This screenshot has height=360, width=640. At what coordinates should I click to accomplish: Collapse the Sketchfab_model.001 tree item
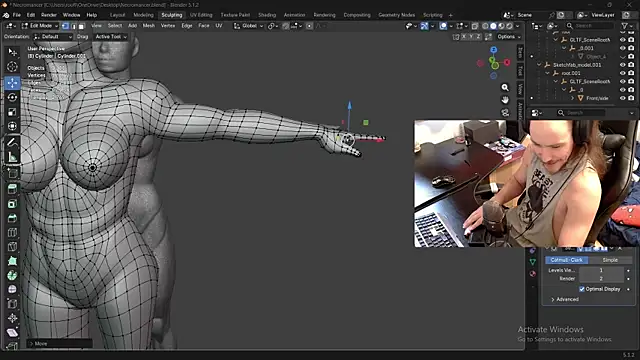pyautogui.click(x=539, y=65)
